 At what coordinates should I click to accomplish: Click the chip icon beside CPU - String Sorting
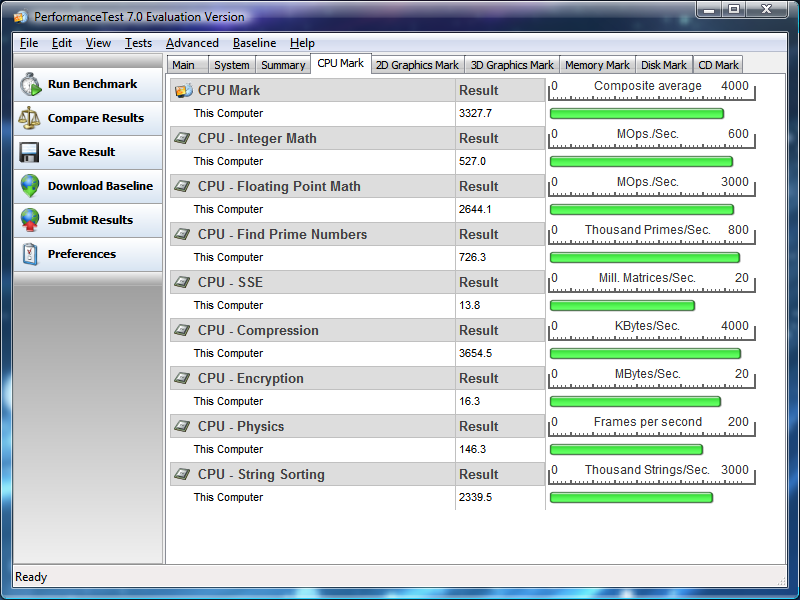click(x=182, y=474)
